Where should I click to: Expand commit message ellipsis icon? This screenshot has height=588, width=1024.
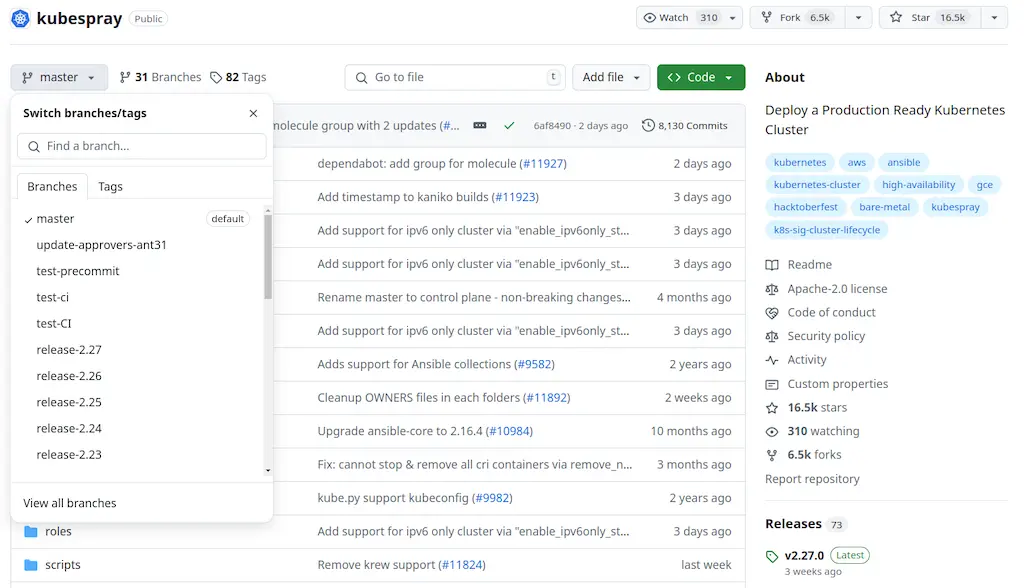pyautogui.click(x=480, y=126)
